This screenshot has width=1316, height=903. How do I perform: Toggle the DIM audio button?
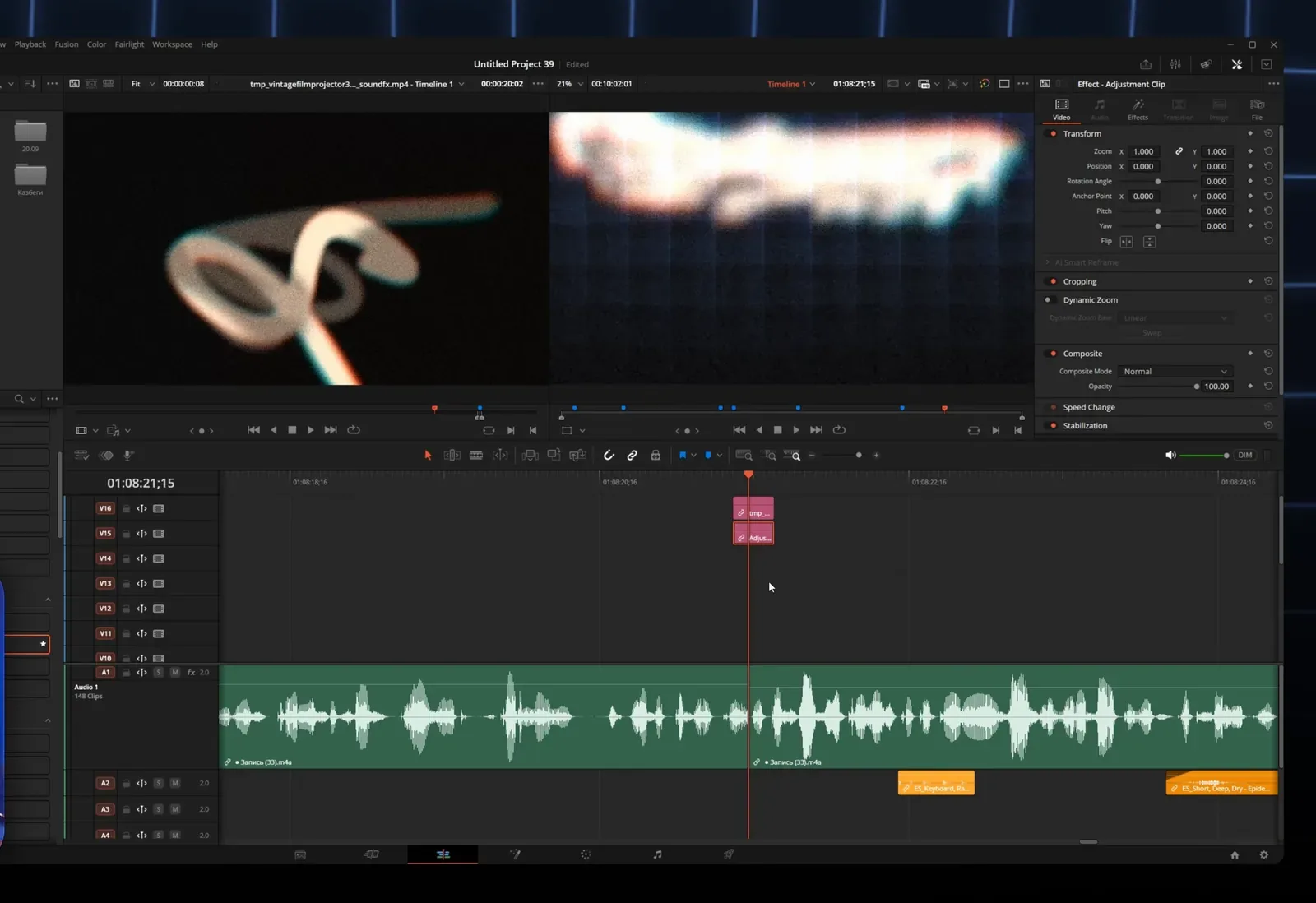[x=1245, y=455]
